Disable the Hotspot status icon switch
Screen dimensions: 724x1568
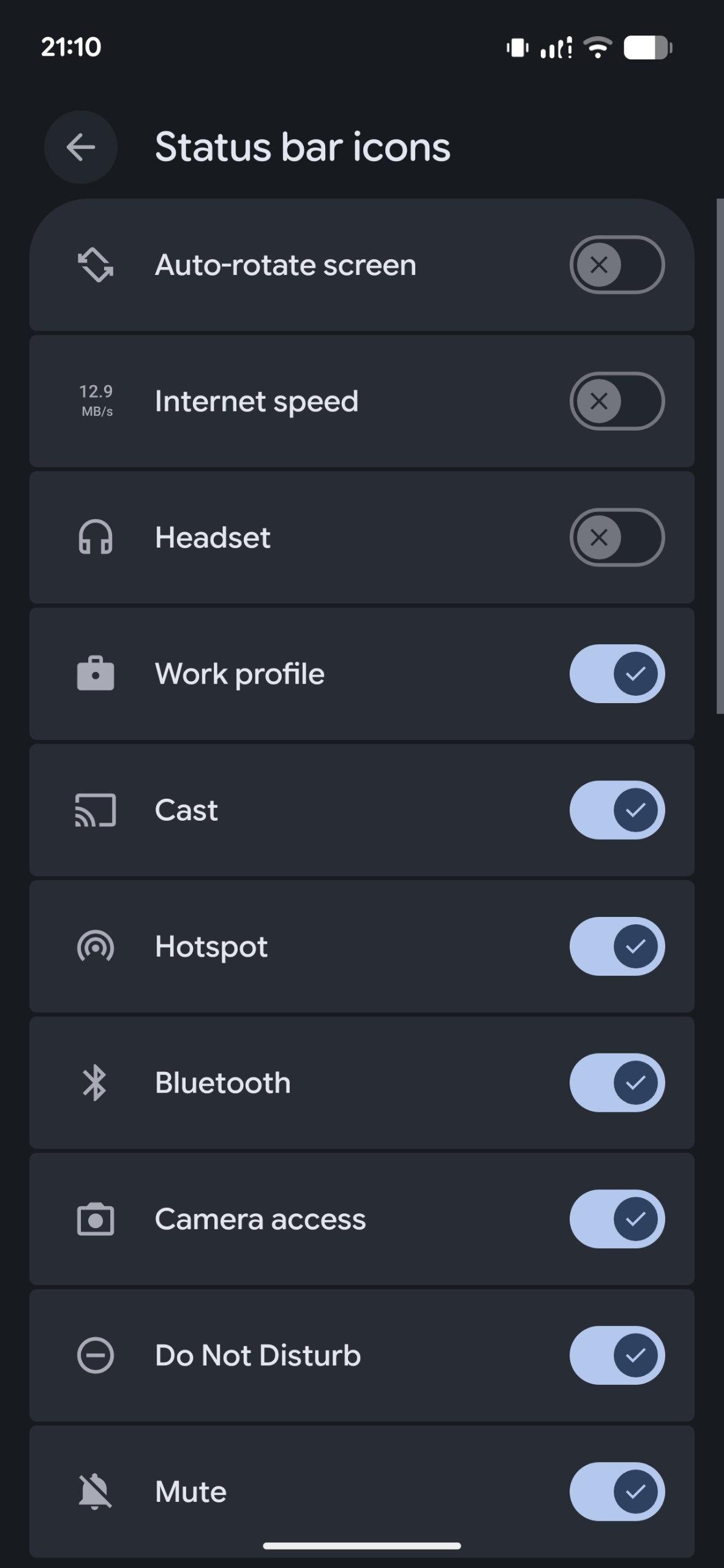[x=617, y=946]
